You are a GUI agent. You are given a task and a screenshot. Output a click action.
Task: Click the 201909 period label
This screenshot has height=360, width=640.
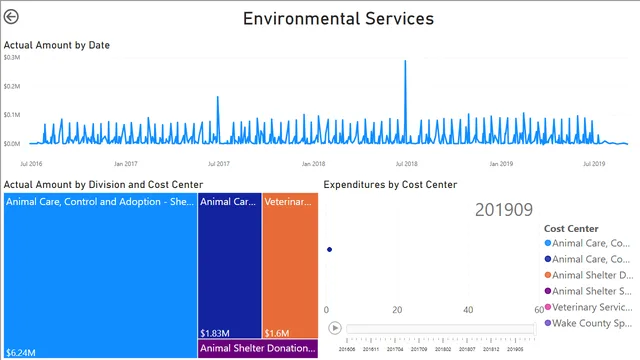[x=504, y=210]
